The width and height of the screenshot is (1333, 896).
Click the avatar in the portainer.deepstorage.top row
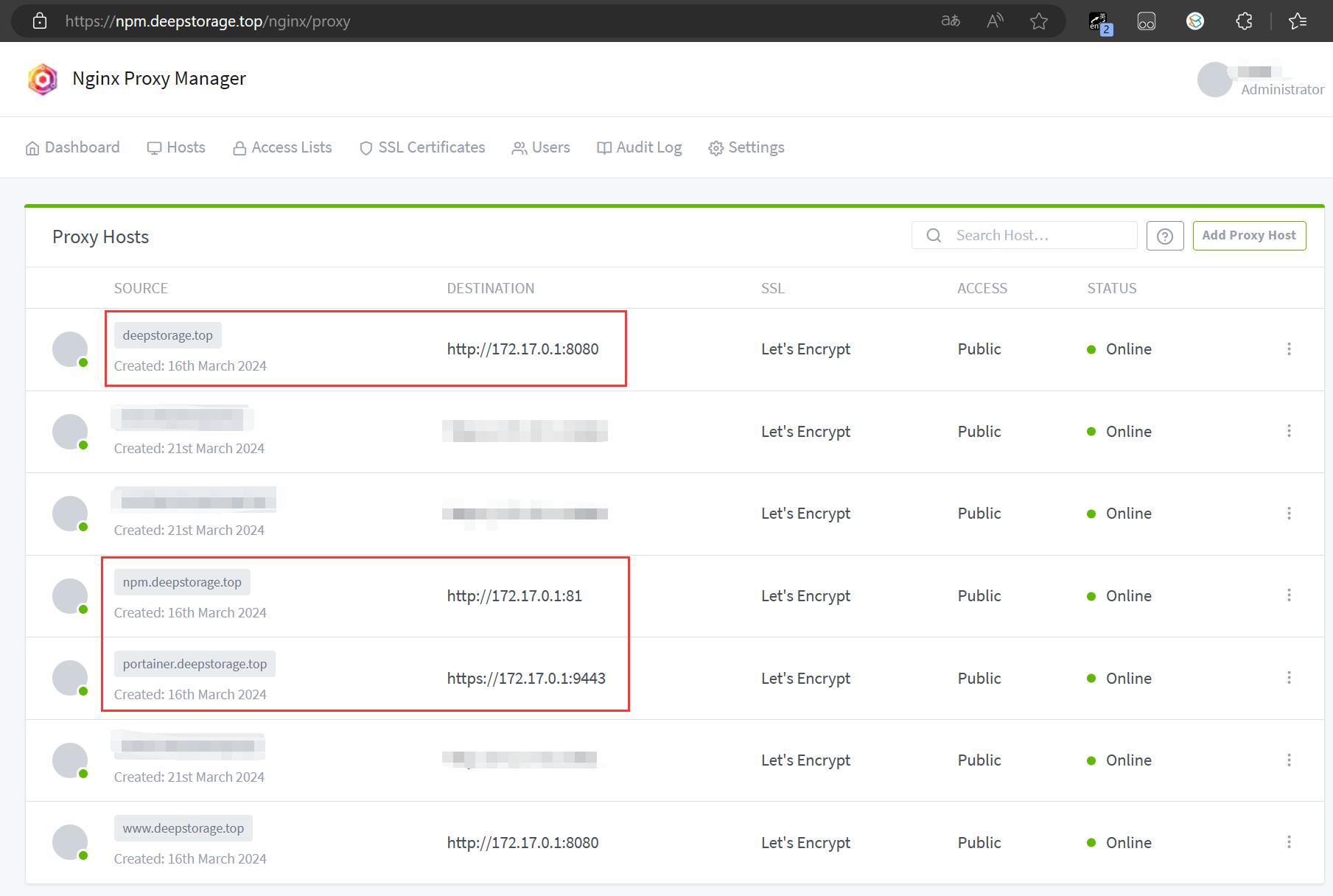70,678
